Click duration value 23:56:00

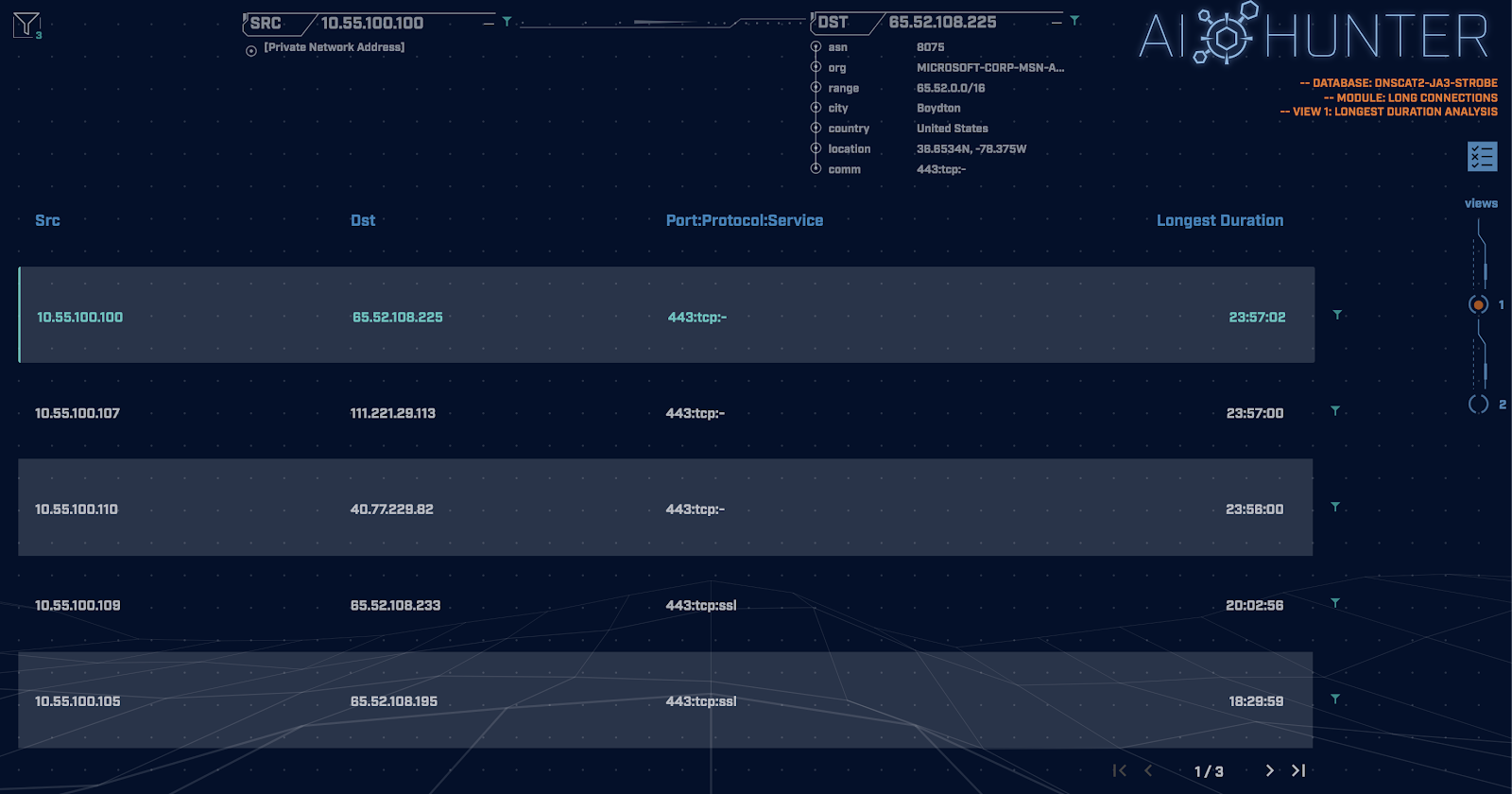pyautogui.click(x=1255, y=509)
